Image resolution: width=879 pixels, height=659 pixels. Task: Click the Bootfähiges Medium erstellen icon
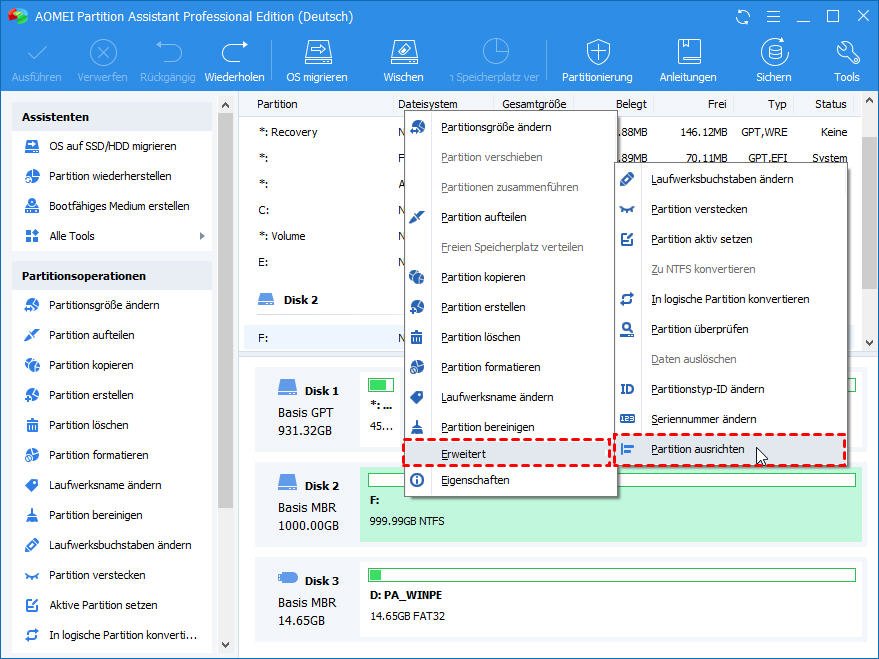(33, 206)
